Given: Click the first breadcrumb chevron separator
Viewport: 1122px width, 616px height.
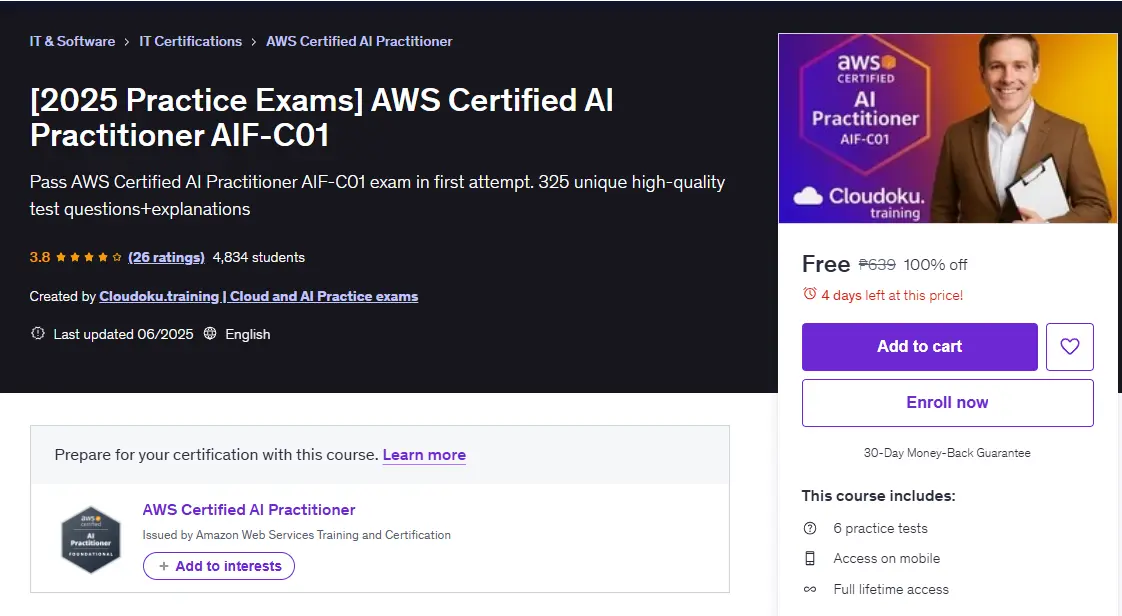Looking at the screenshot, I should [x=127, y=41].
